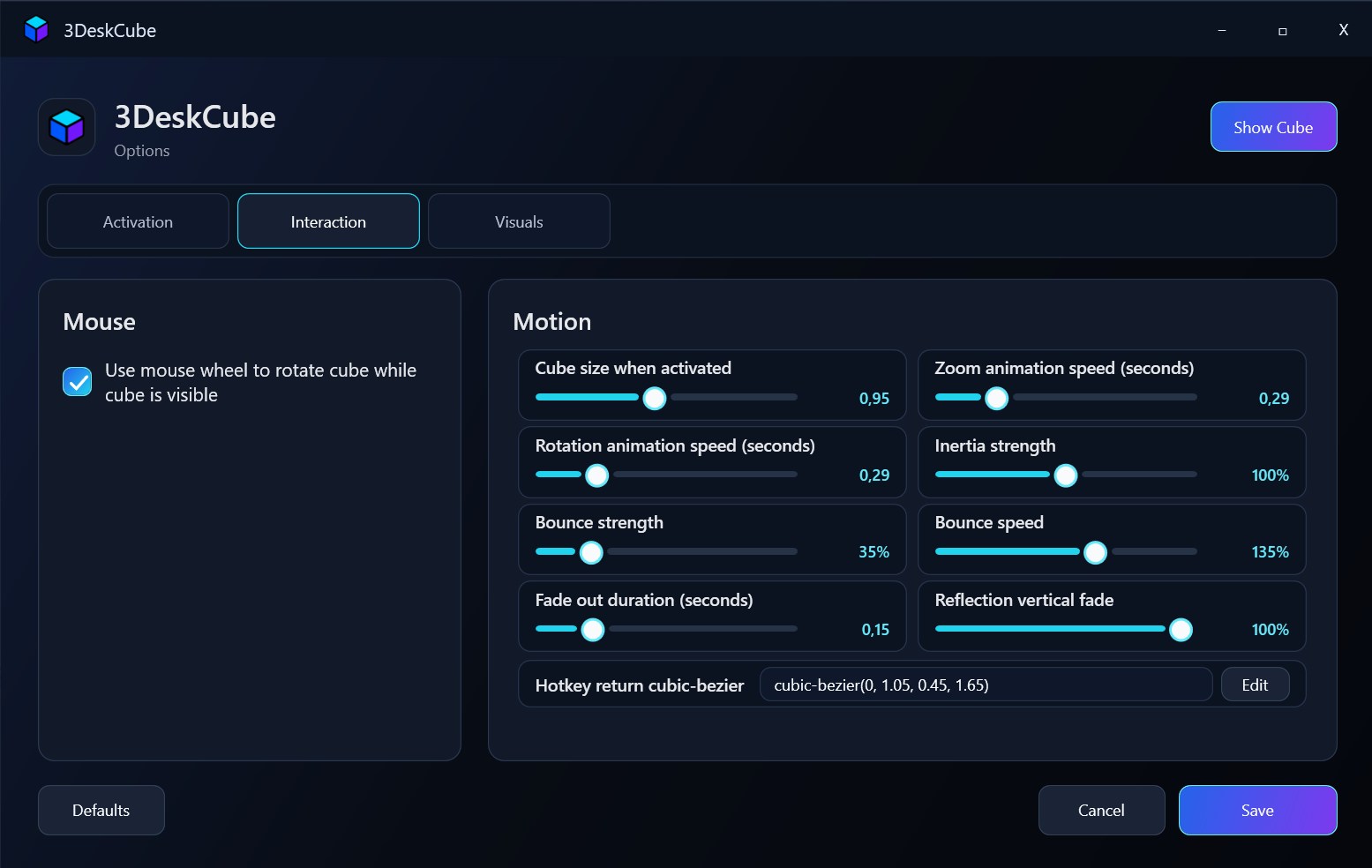Click the Bounce strength value 35%
The width and height of the screenshot is (1372, 868).
874,552
